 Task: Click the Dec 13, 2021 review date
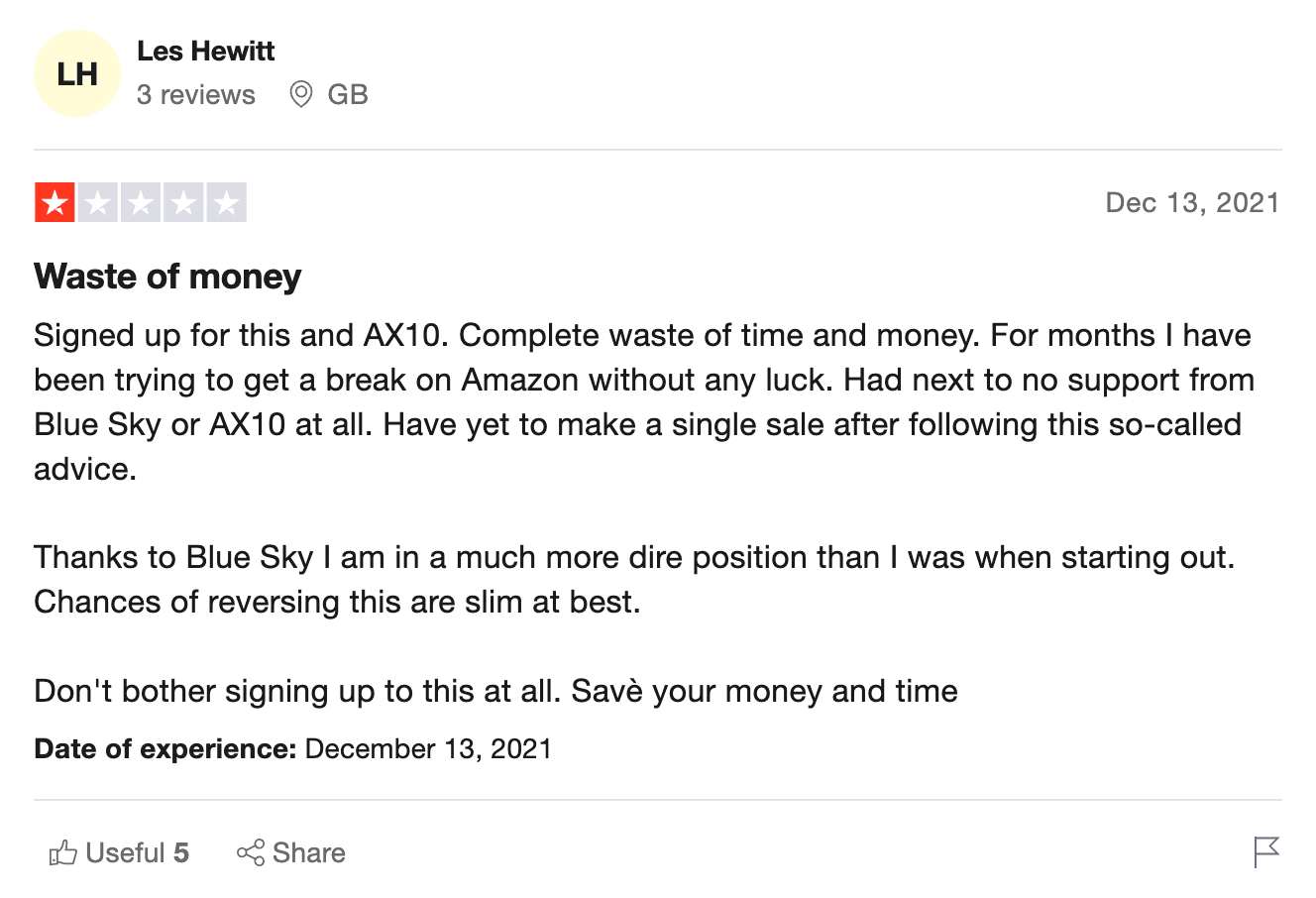point(1192,202)
